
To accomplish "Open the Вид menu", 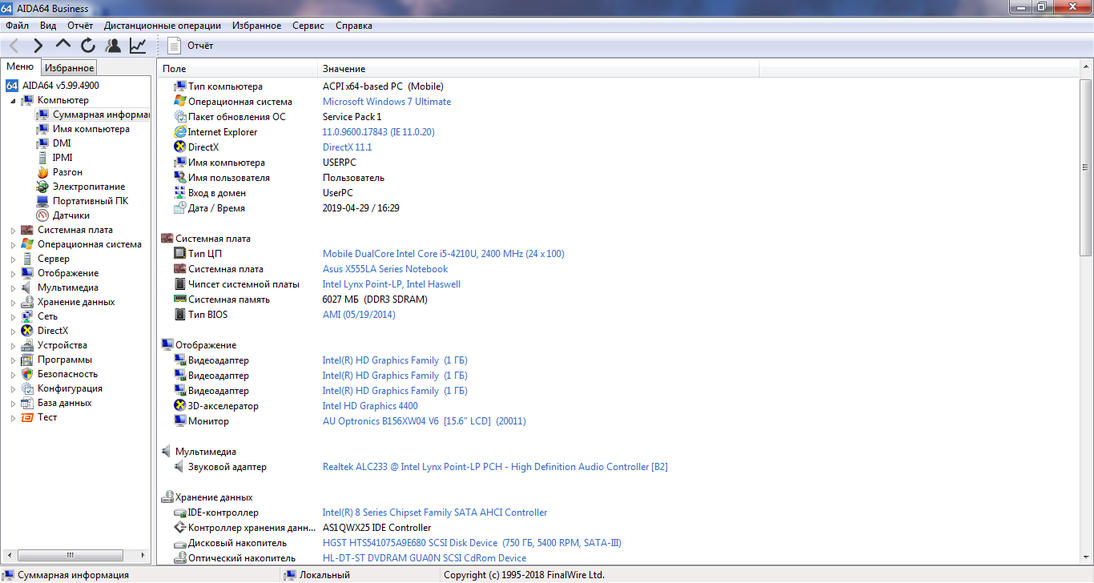I will (x=48, y=25).
